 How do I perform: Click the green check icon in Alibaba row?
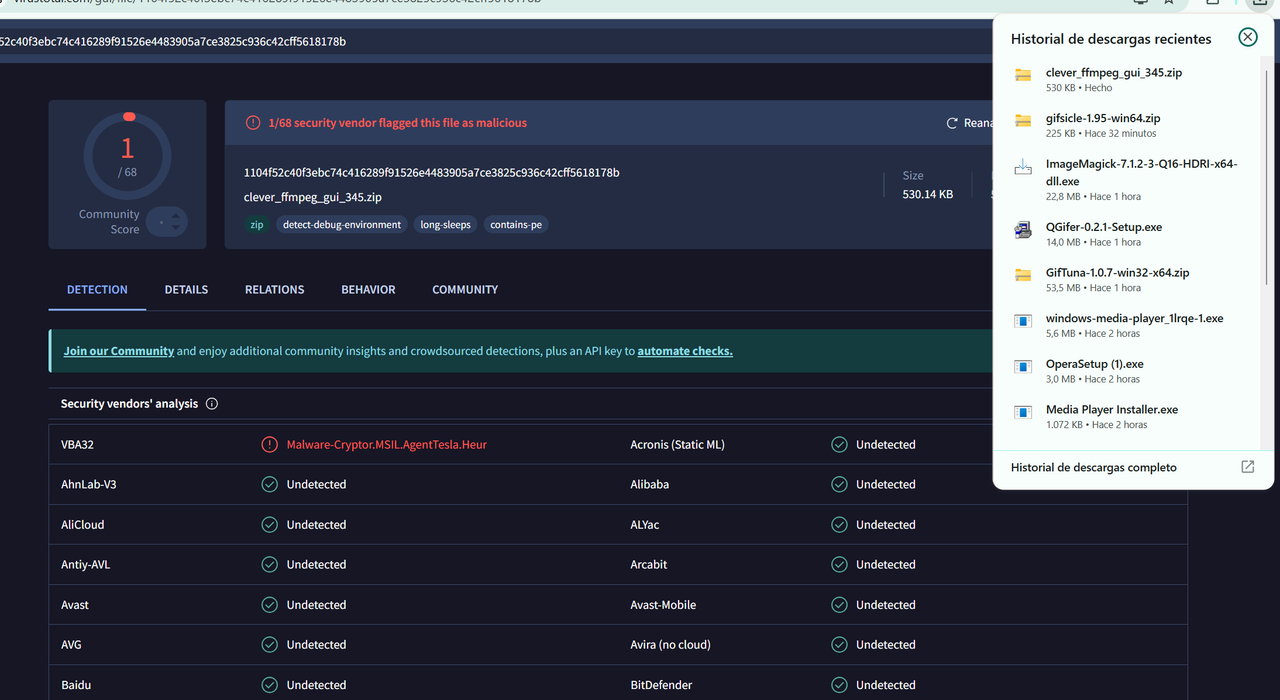pos(840,484)
